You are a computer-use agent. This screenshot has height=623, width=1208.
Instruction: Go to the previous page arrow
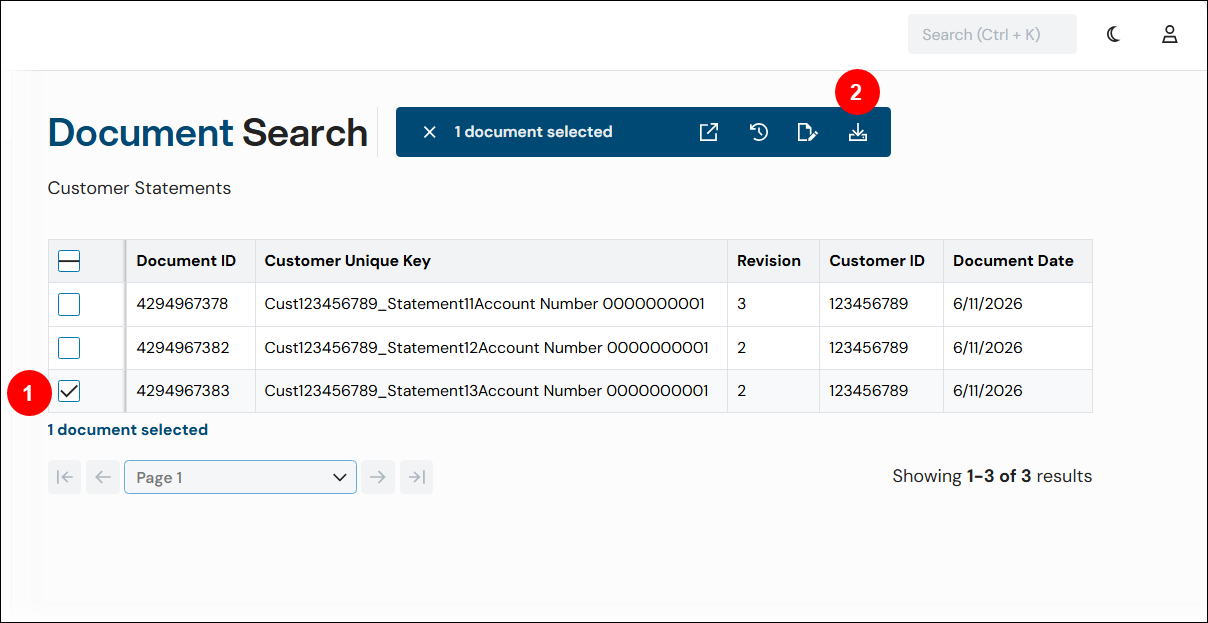tap(102, 477)
